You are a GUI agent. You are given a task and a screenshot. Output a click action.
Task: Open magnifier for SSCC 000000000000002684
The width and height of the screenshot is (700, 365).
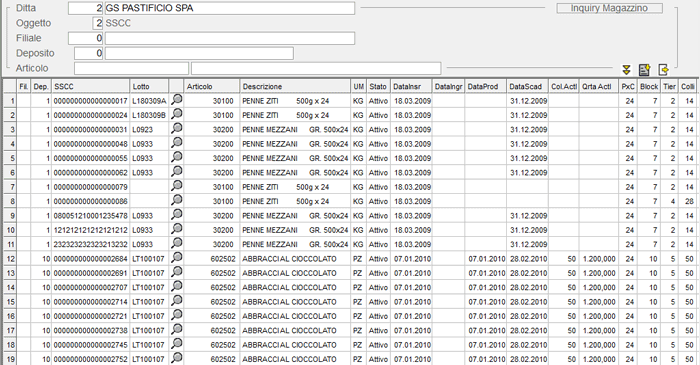coord(177,258)
